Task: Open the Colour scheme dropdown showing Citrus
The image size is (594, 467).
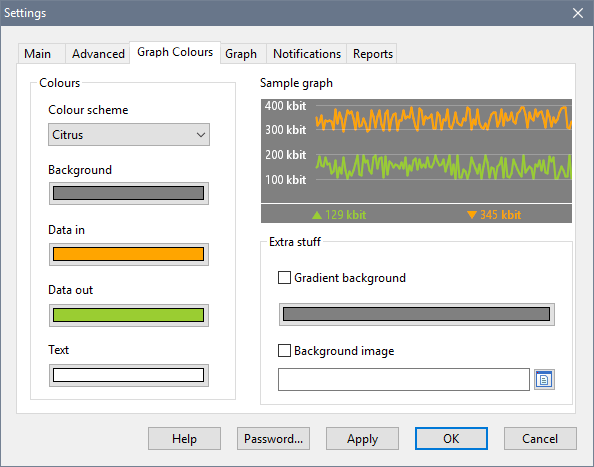Action: pyautogui.click(x=129, y=134)
